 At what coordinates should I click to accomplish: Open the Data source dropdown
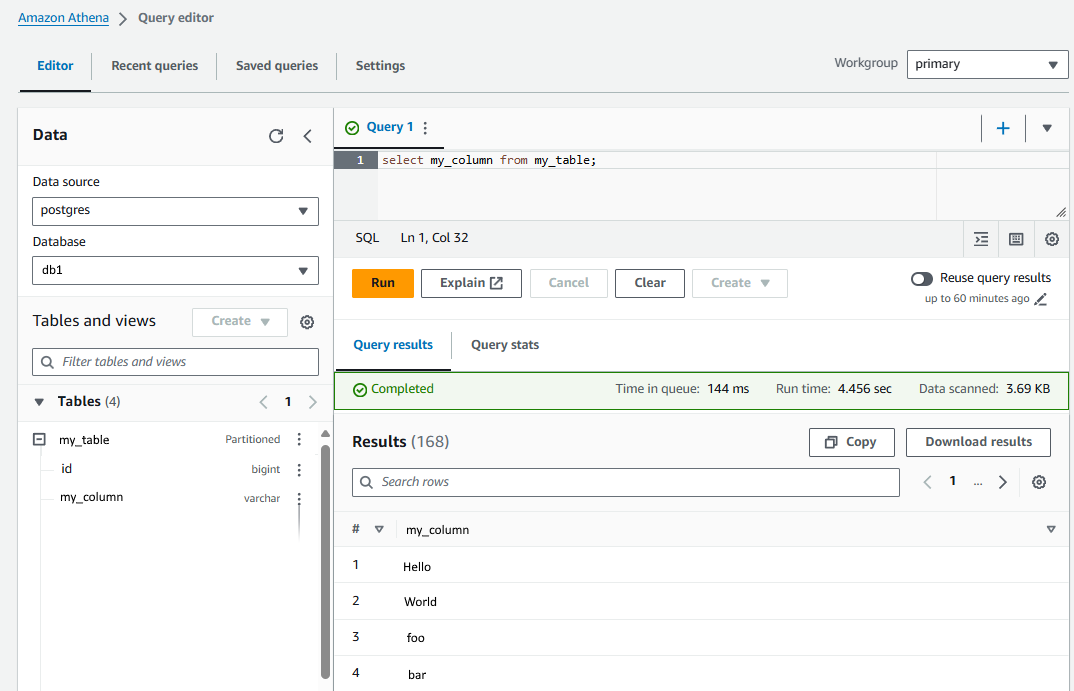(175, 211)
